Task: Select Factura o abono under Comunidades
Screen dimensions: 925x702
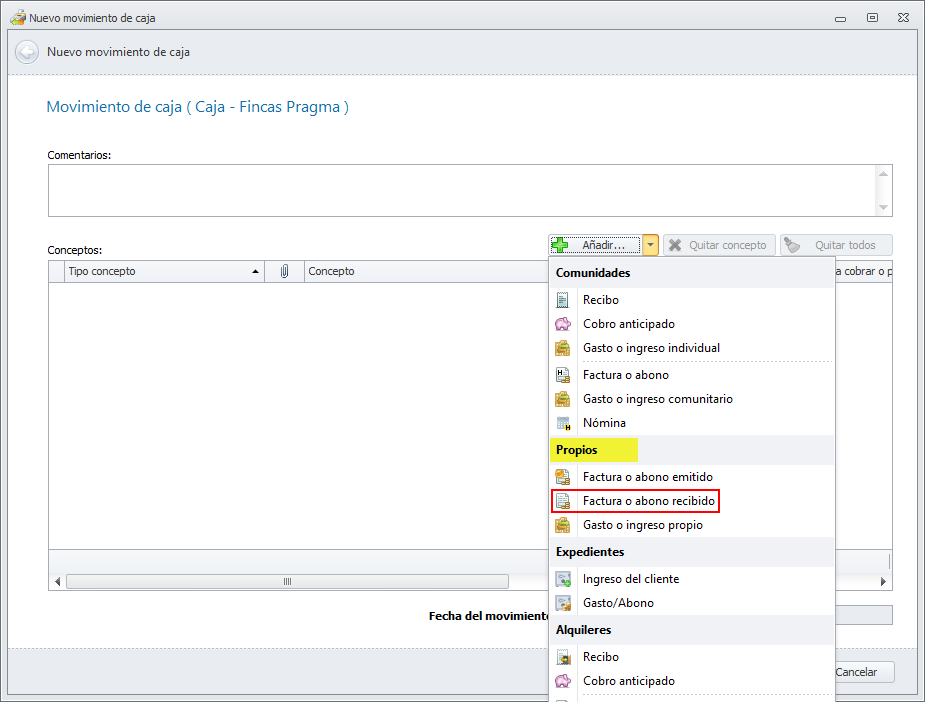Action: click(x=692, y=375)
